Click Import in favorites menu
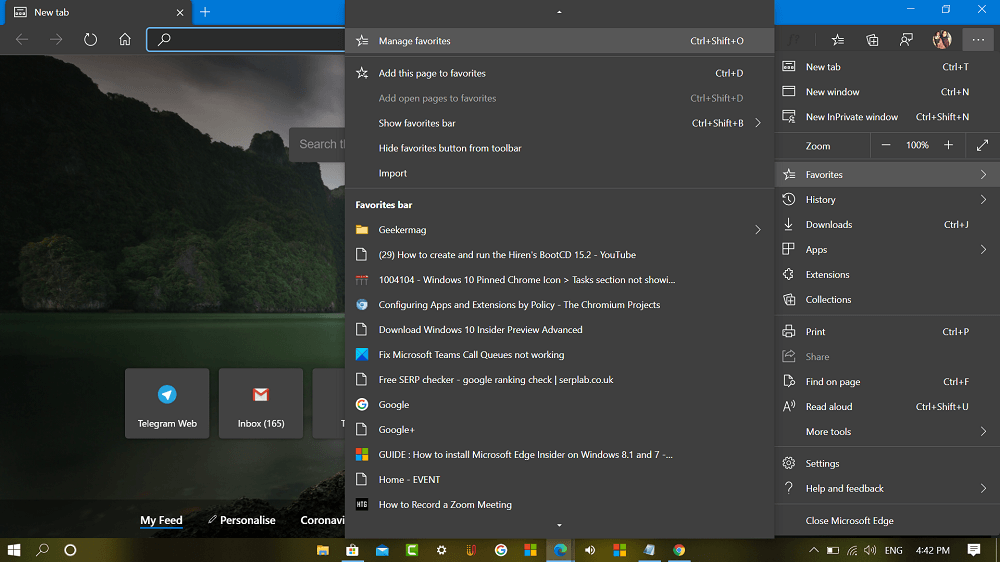Viewport: 1000px width, 562px height. [x=559, y=173]
